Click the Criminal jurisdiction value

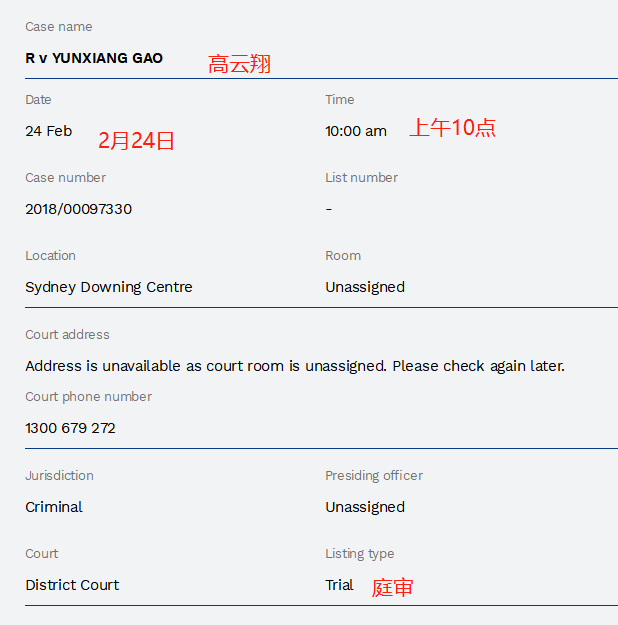(x=54, y=507)
